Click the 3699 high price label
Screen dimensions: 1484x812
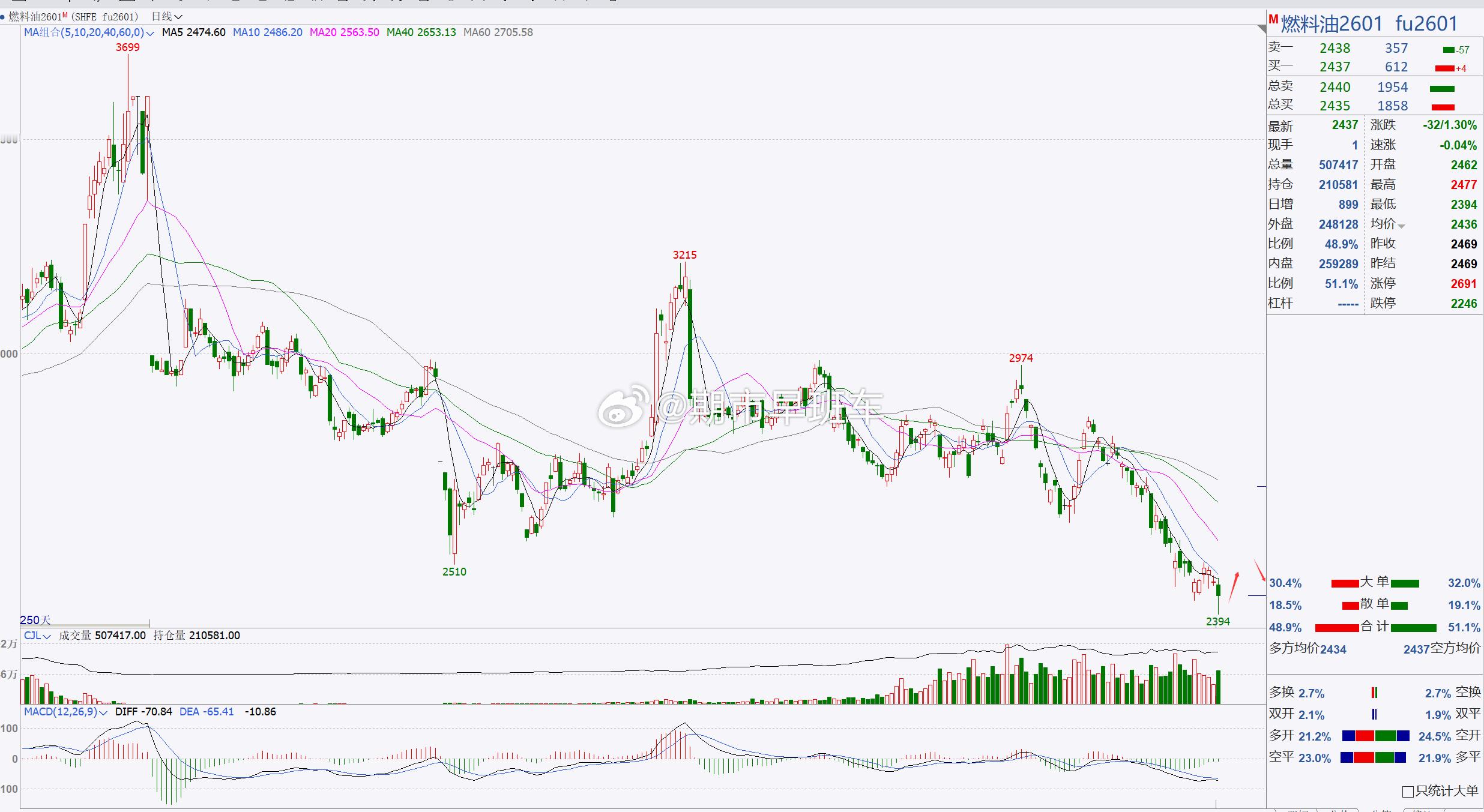127,47
